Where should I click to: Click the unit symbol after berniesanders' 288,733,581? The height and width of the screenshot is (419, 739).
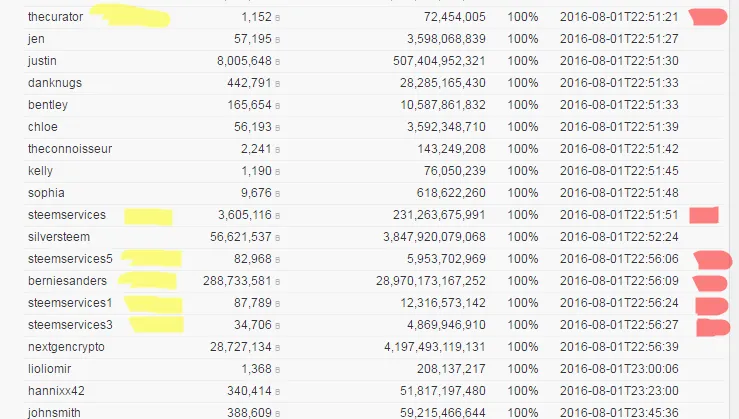pyautogui.click(x=278, y=282)
